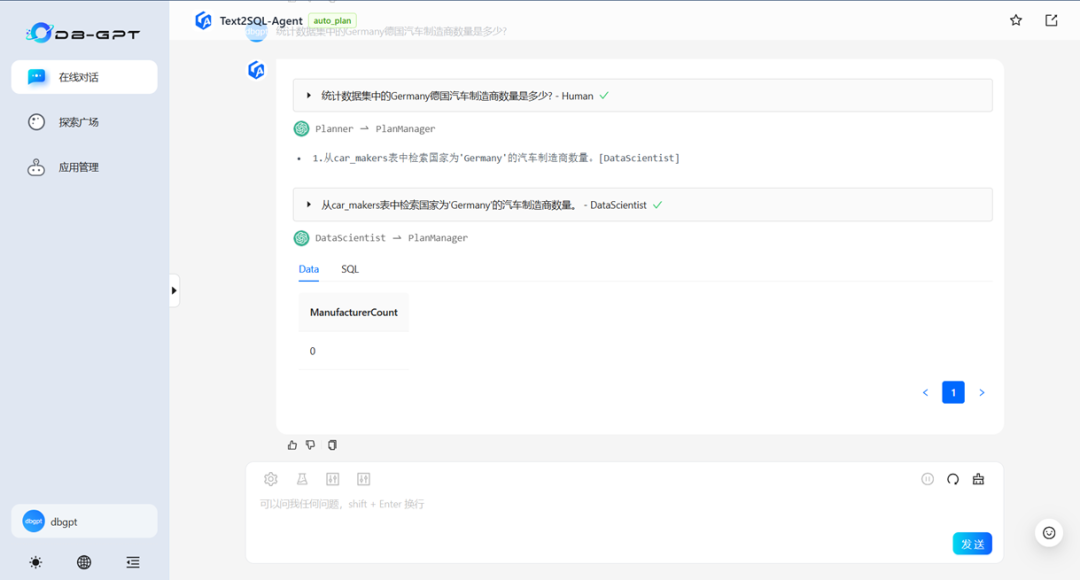Click the plan step text mentioning car_makers
The height and width of the screenshot is (580, 1080).
496,158
